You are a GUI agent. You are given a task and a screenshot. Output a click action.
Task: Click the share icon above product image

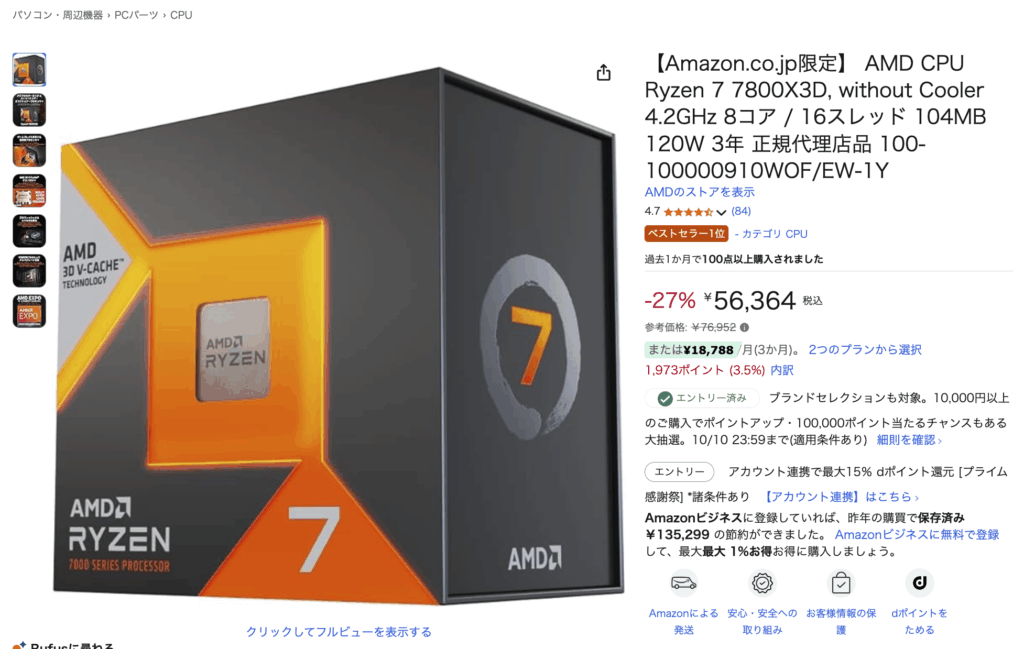(603, 72)
